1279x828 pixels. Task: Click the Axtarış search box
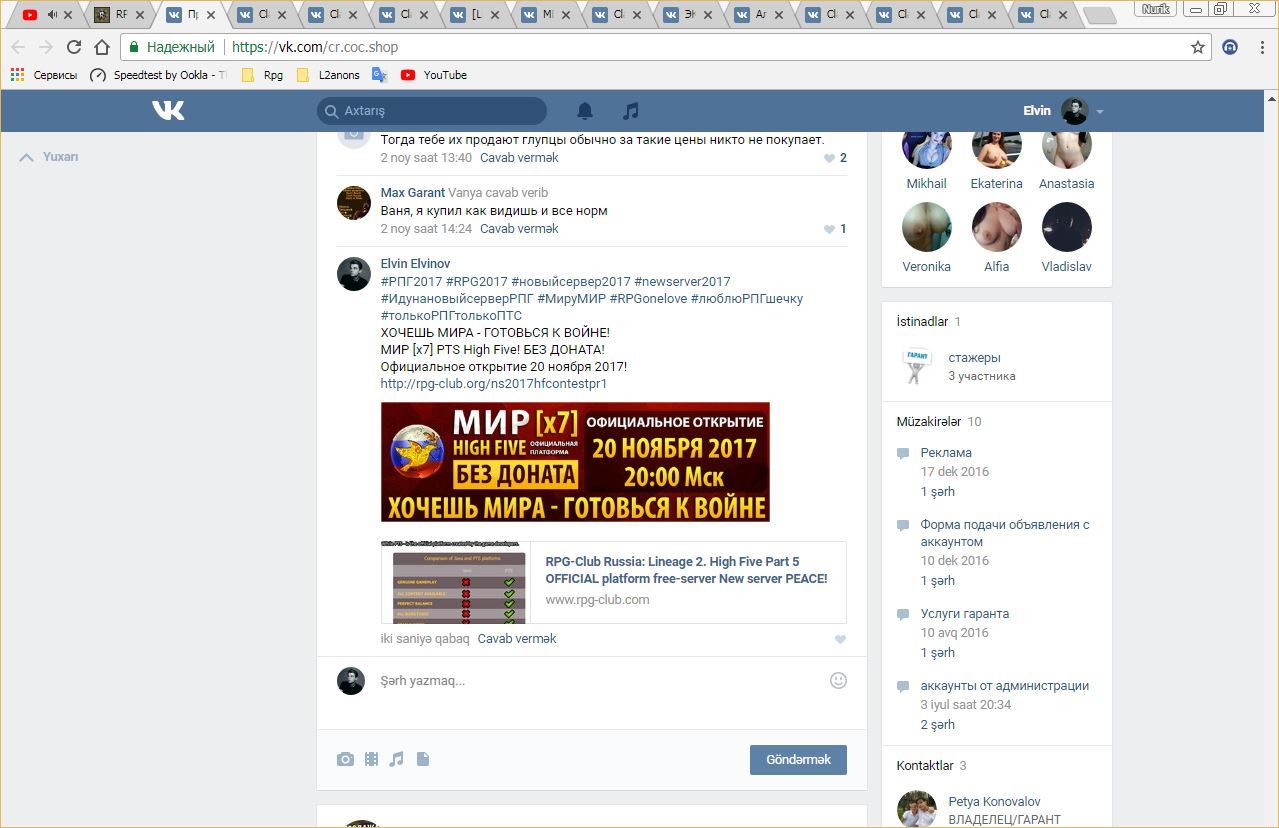[x=432, y=111]
